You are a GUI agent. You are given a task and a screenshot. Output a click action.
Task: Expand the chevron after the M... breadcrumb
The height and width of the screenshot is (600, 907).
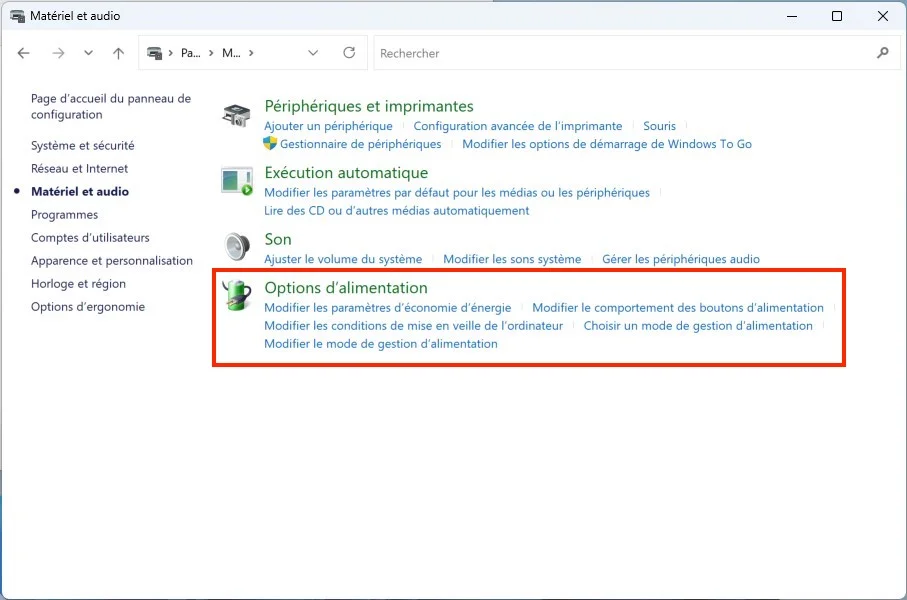tap(251, 53)
